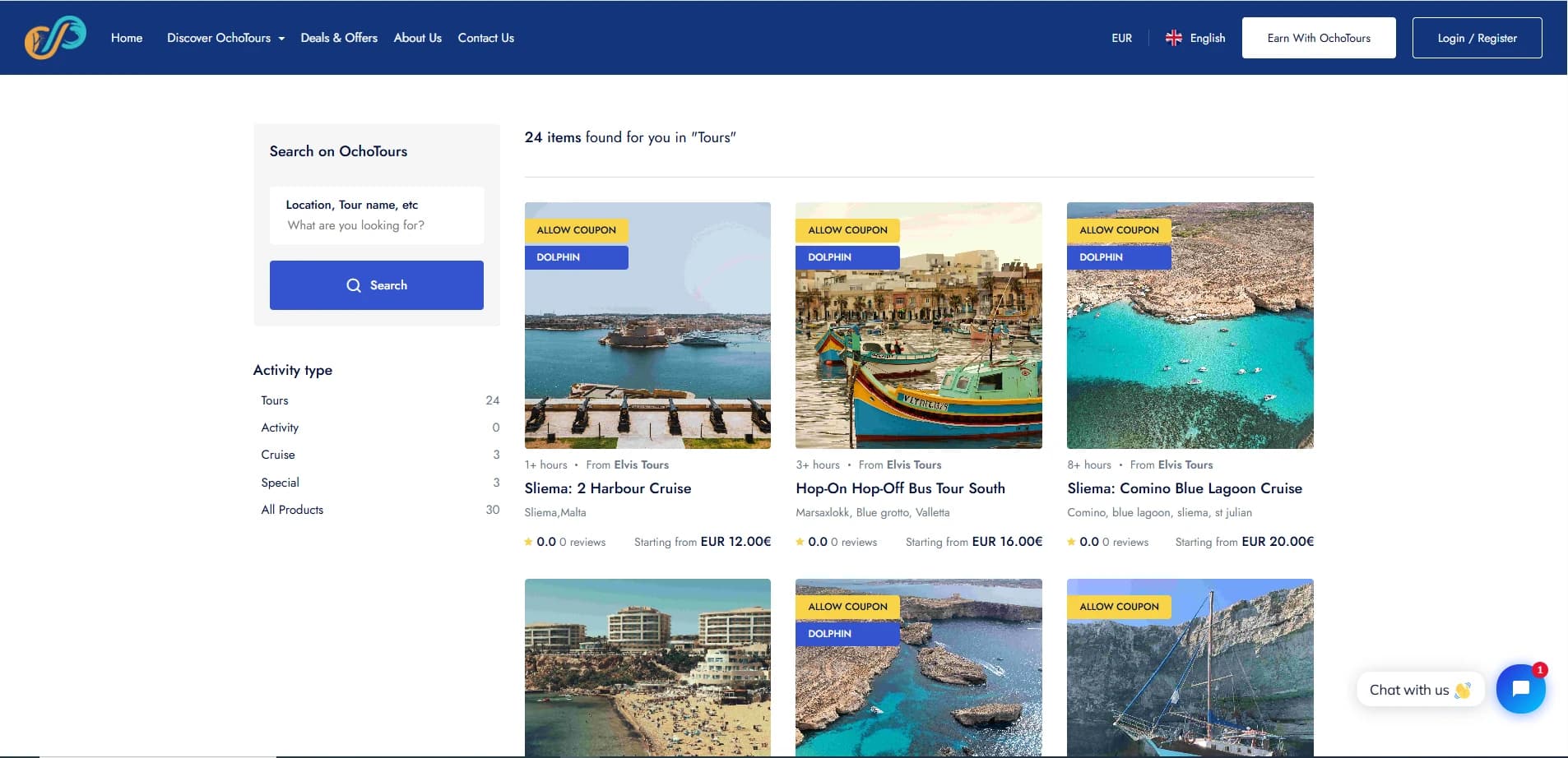This screenshot has height=758, width=1568.
Task: Click star rating icon of Comino Blue Lagoon Cruise
Action: click(x=1071, y=542)
